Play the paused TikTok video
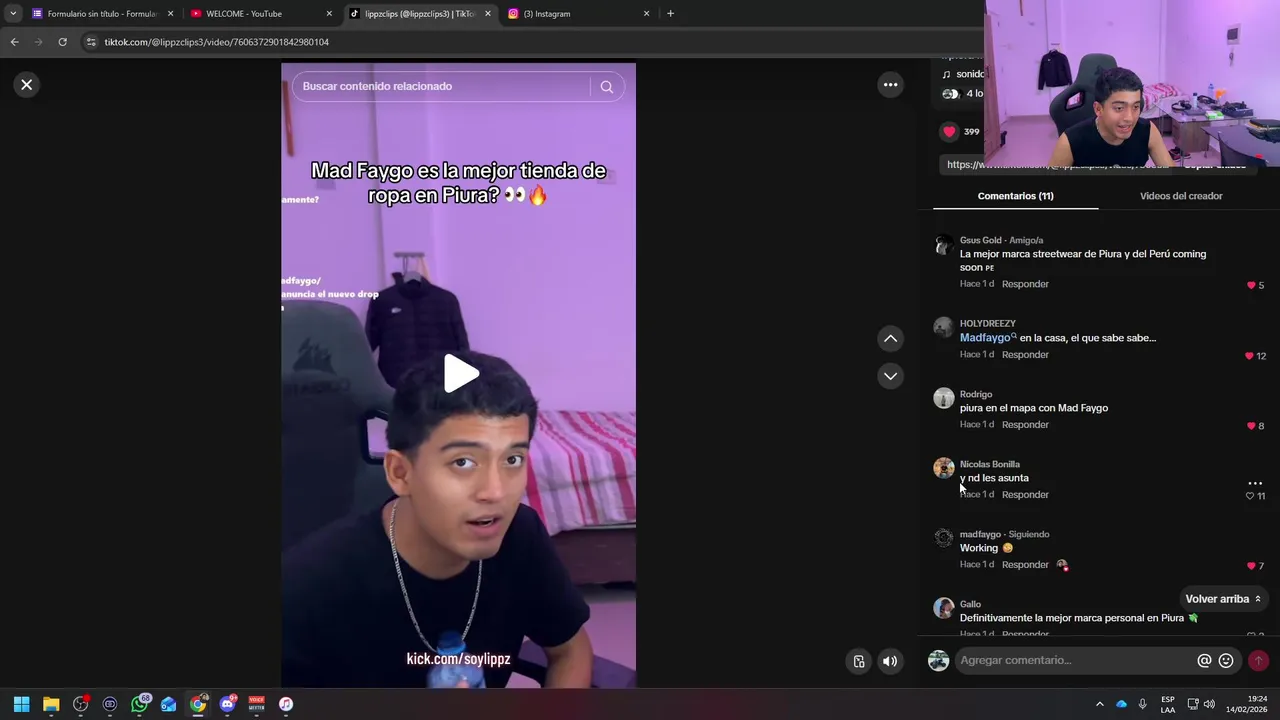Image resolution: width=1280 pixels, height=720 pixels. (x=461, y=374)
